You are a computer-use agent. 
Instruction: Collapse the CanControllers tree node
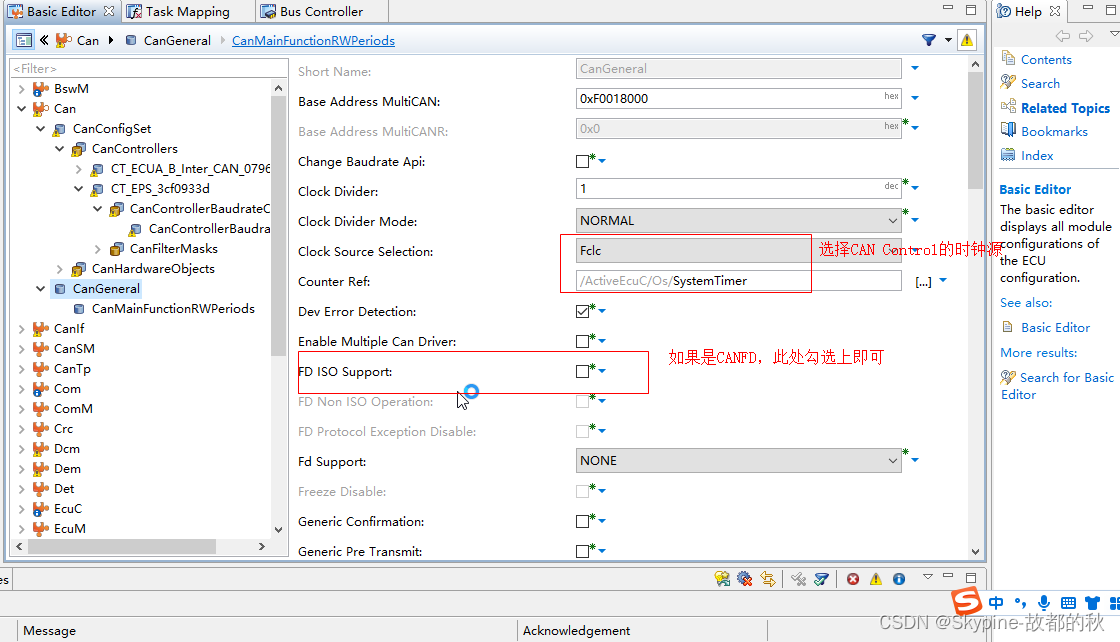(59, 148)
